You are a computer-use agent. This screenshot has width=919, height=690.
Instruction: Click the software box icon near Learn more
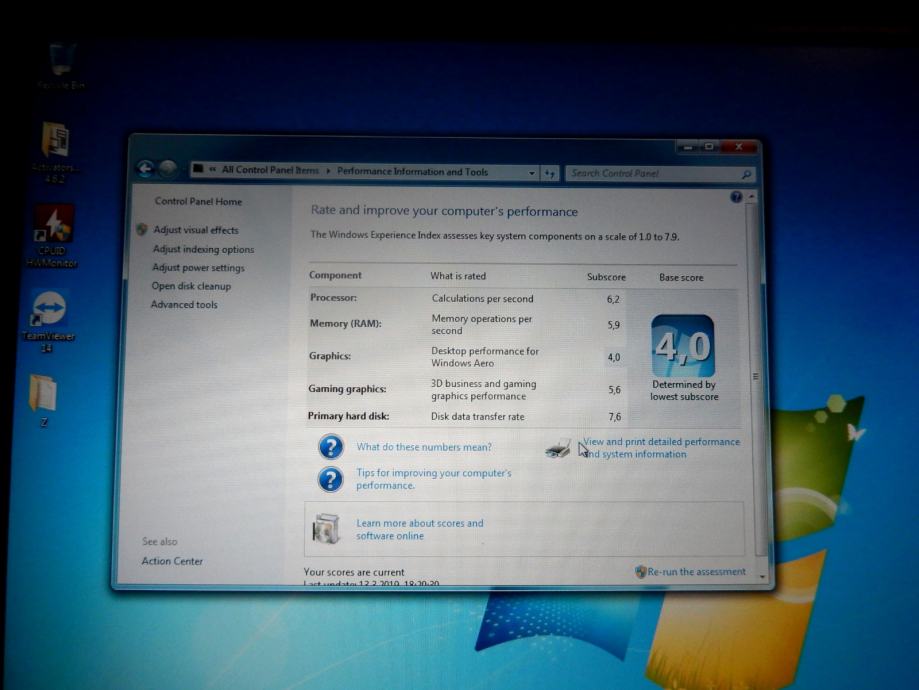(326, 528)
